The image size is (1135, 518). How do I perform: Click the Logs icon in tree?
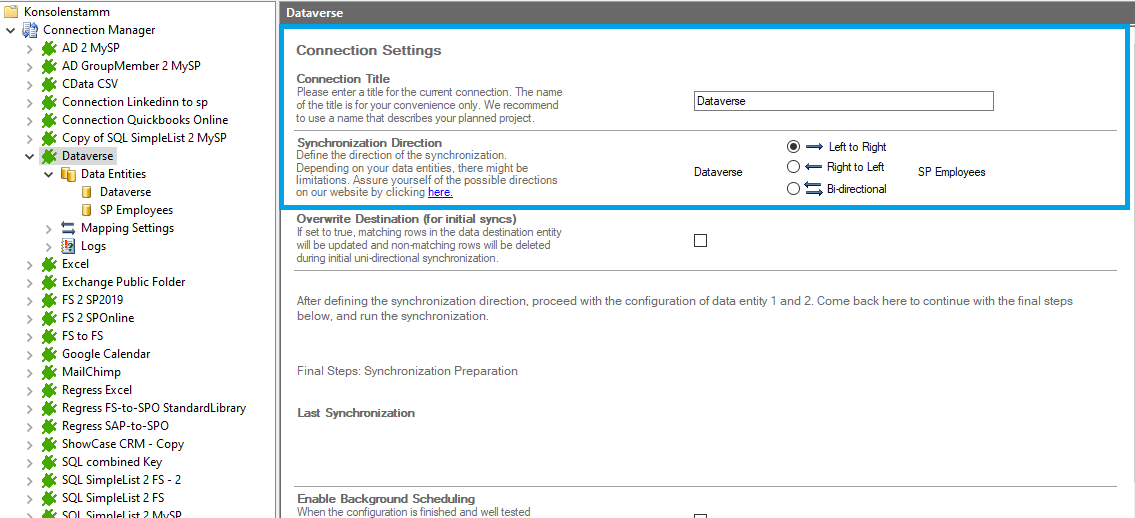(x=68, y=246)
